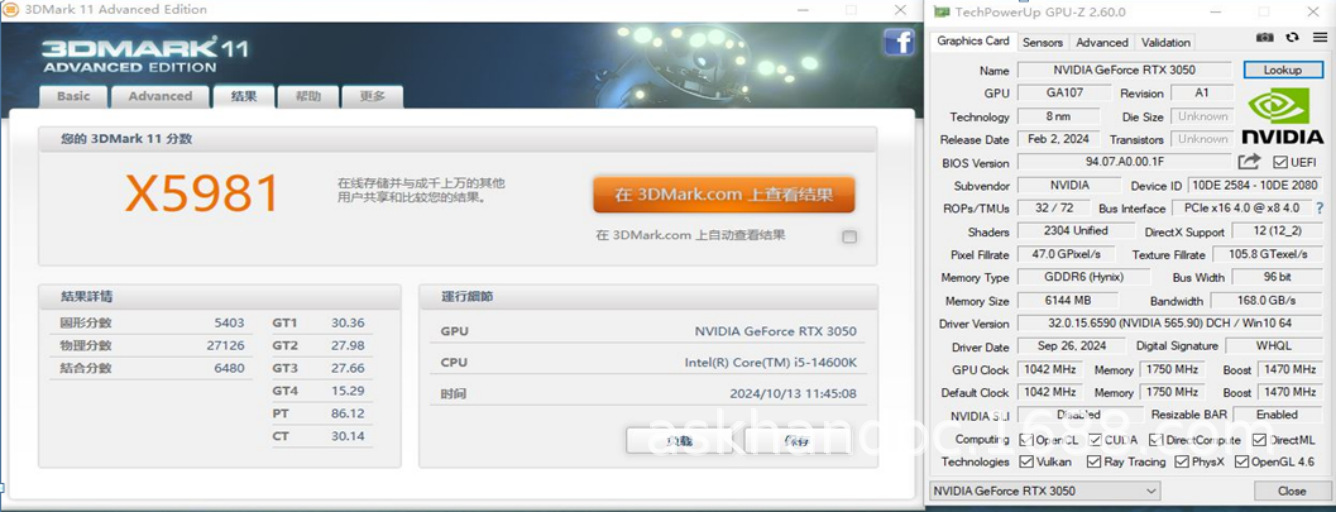Select the Graphics Card tab in GPU-Z
The height and width of the screenshot is (512, 1336).
tap(973, 41)
